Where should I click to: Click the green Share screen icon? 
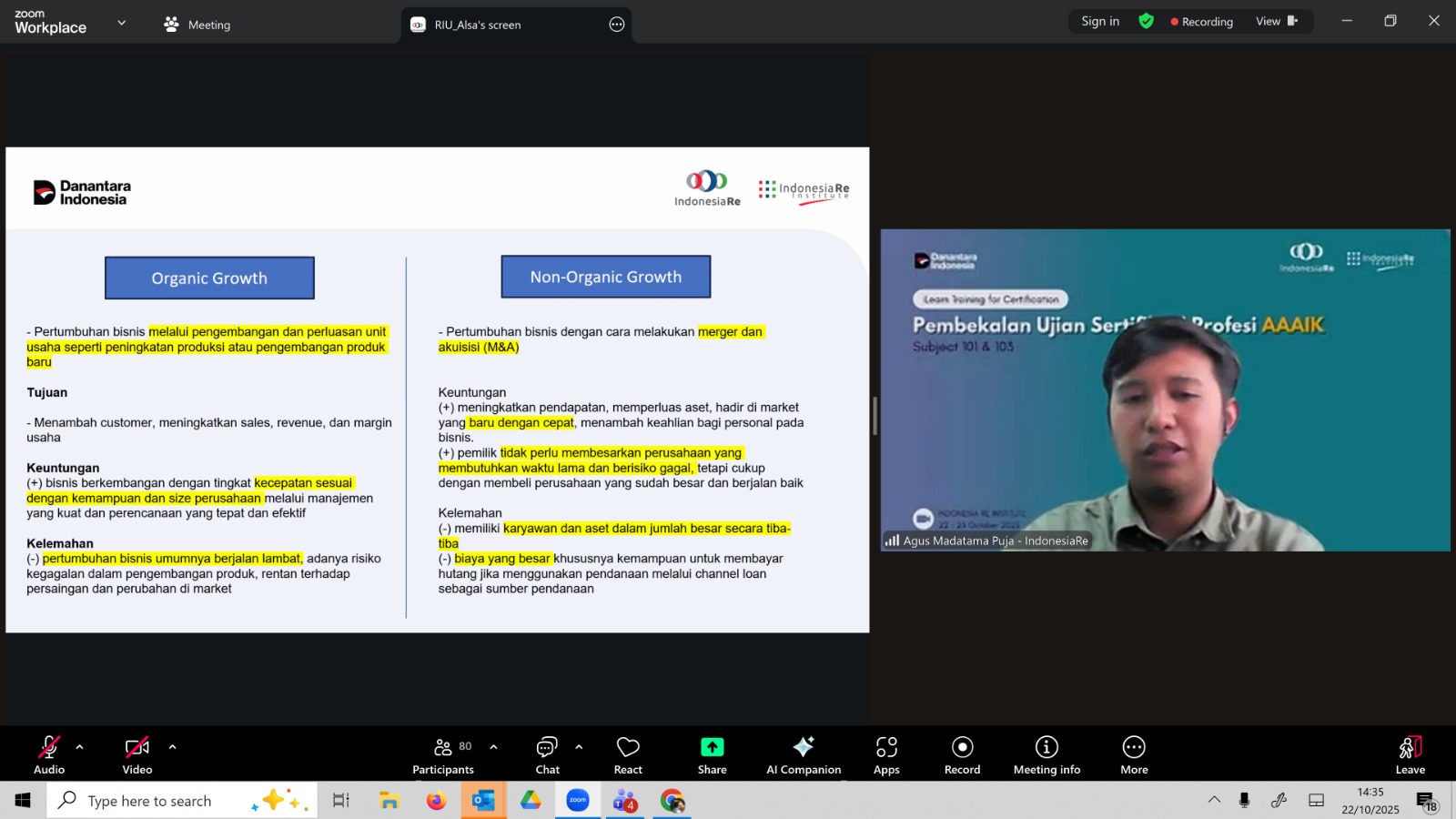[712, 747]
